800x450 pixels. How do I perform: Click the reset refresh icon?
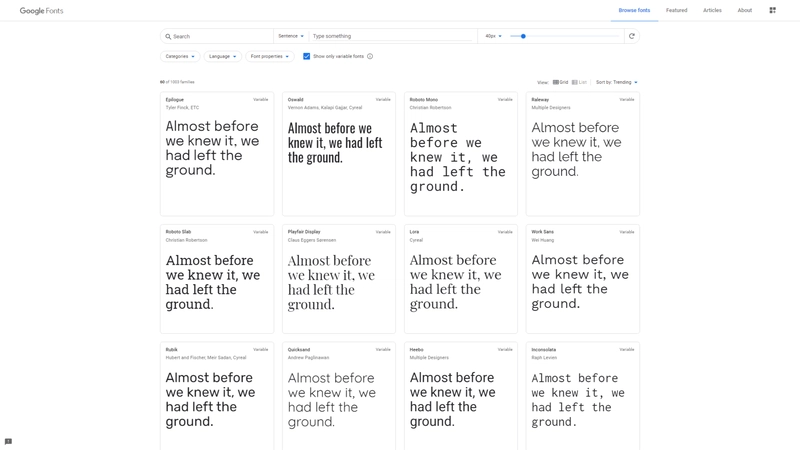point(632,36)
